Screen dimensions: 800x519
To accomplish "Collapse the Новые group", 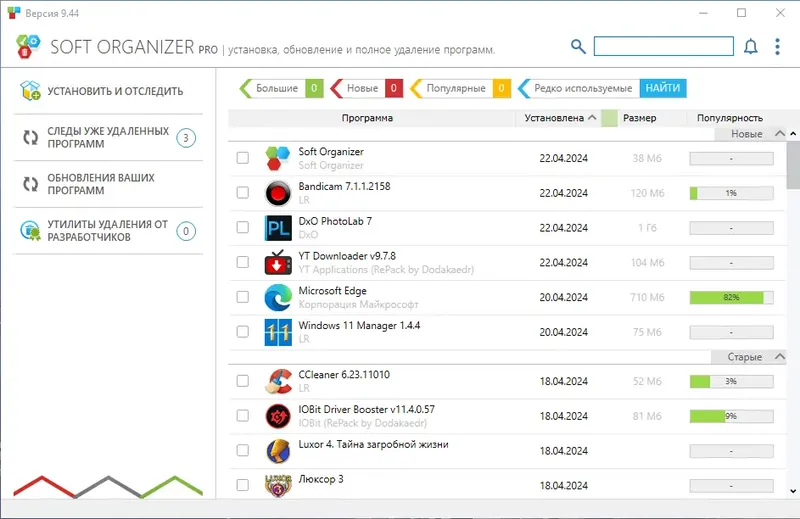I will point(780,134).
